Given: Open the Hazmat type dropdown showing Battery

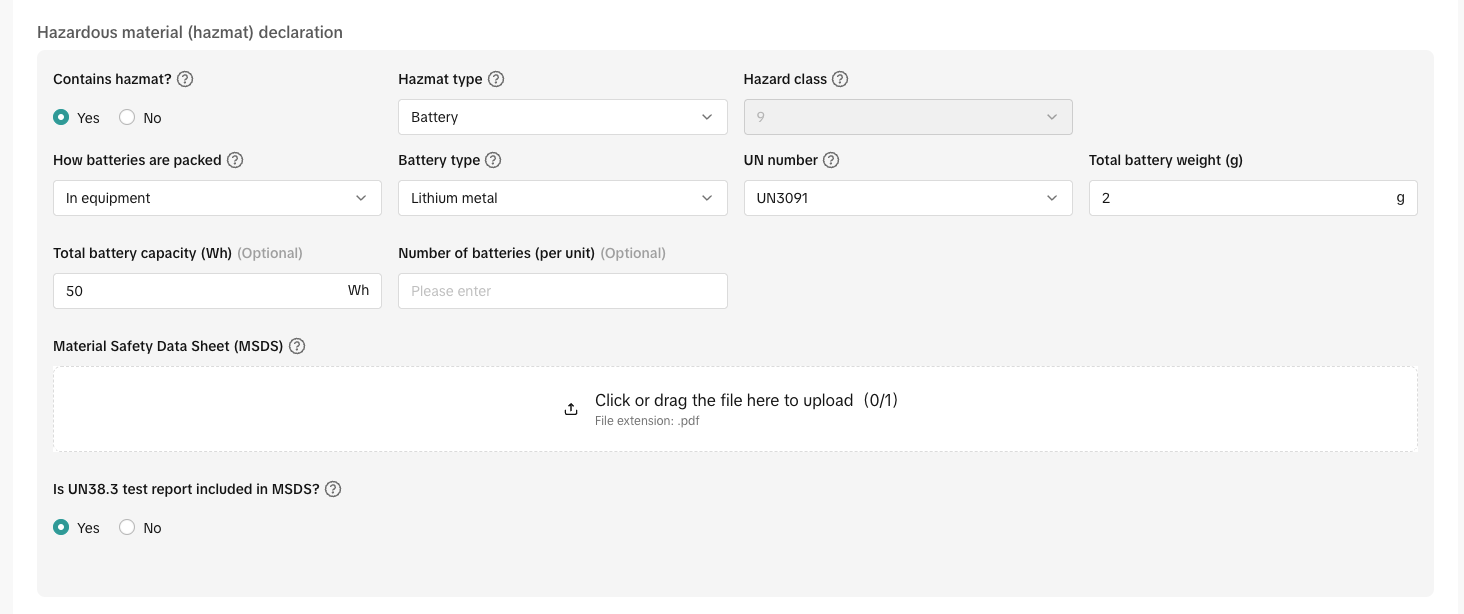Looking at the screenshot, I should coord(562,117).
